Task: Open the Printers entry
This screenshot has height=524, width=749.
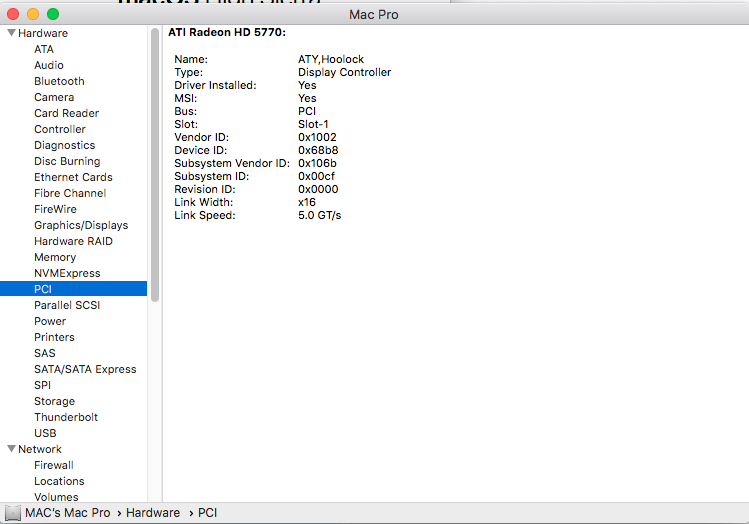Action: [x=54, y=337]
